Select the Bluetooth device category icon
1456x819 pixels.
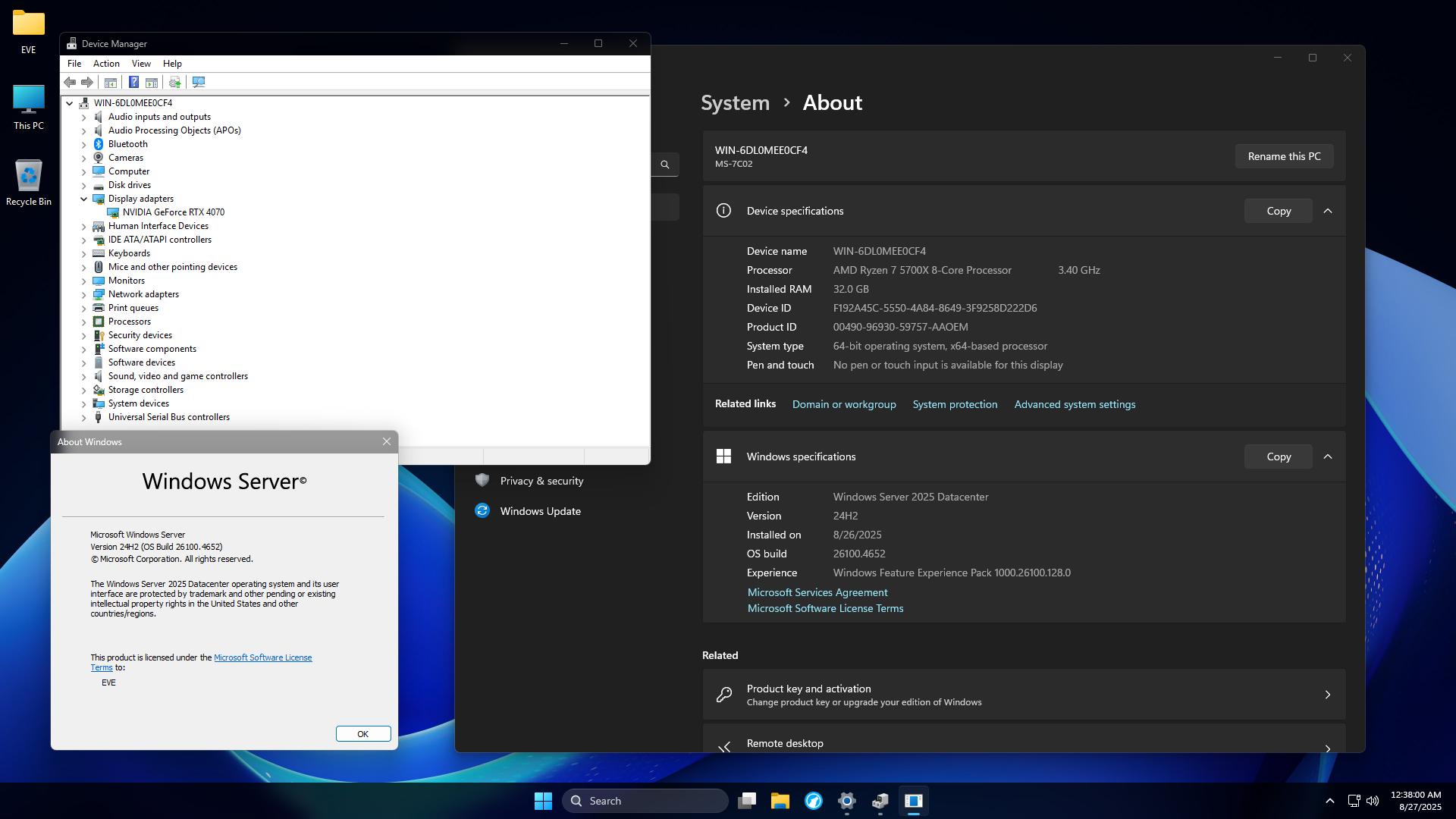coord(99,144)
